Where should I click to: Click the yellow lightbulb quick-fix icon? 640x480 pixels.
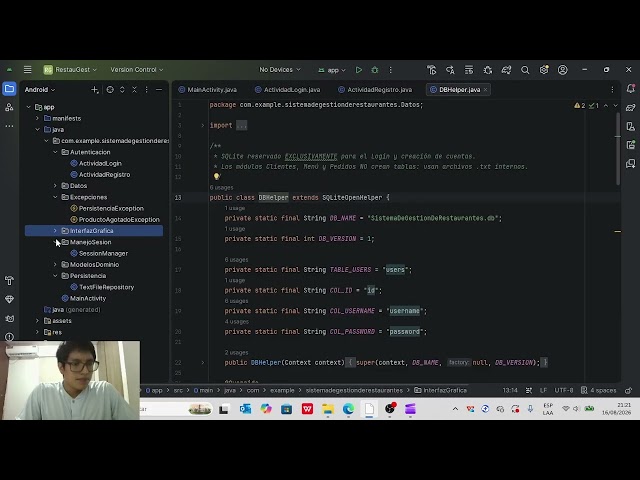[217, 177]
